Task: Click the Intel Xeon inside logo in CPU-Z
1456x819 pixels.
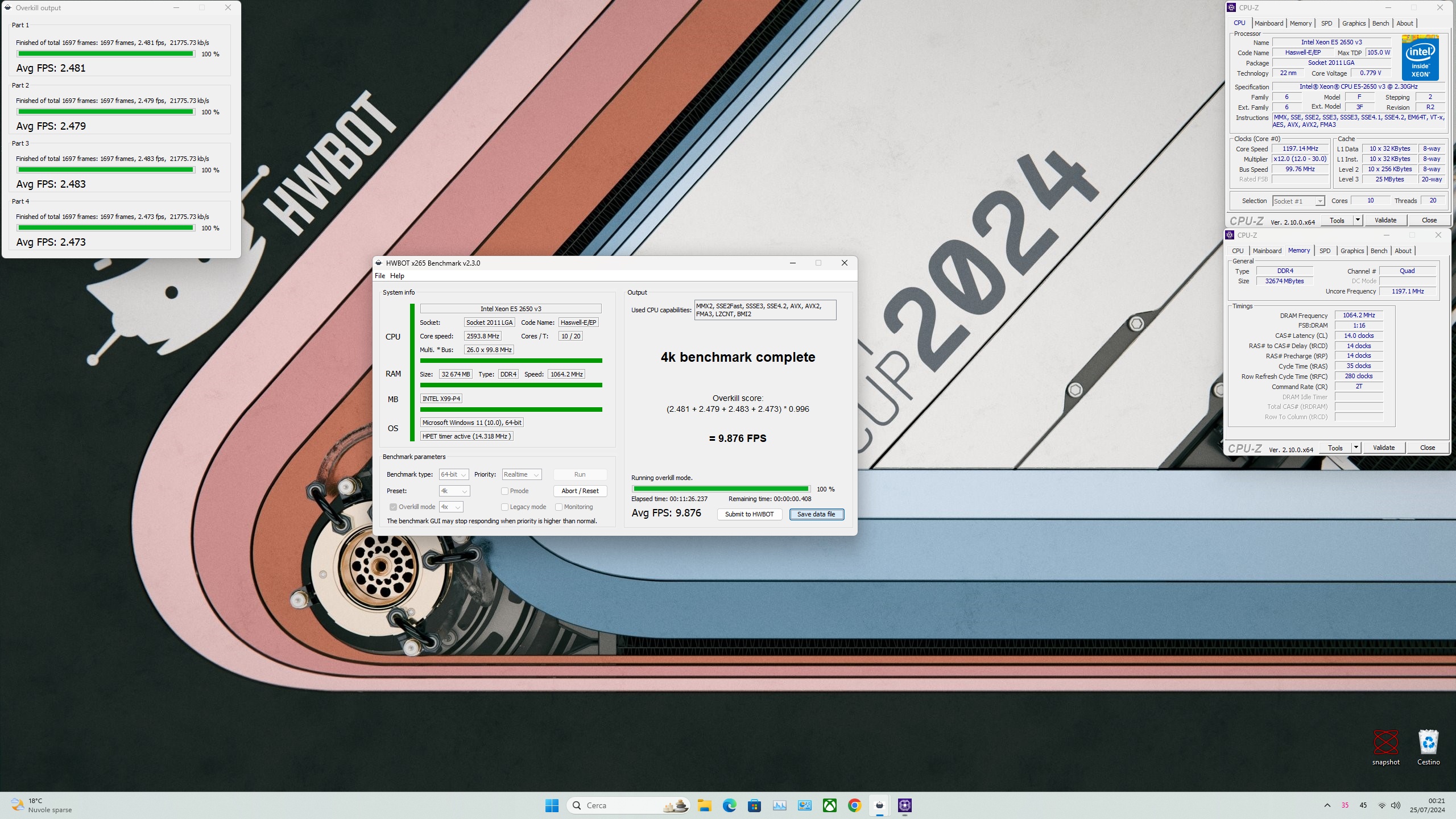Action: (1420, 59)
